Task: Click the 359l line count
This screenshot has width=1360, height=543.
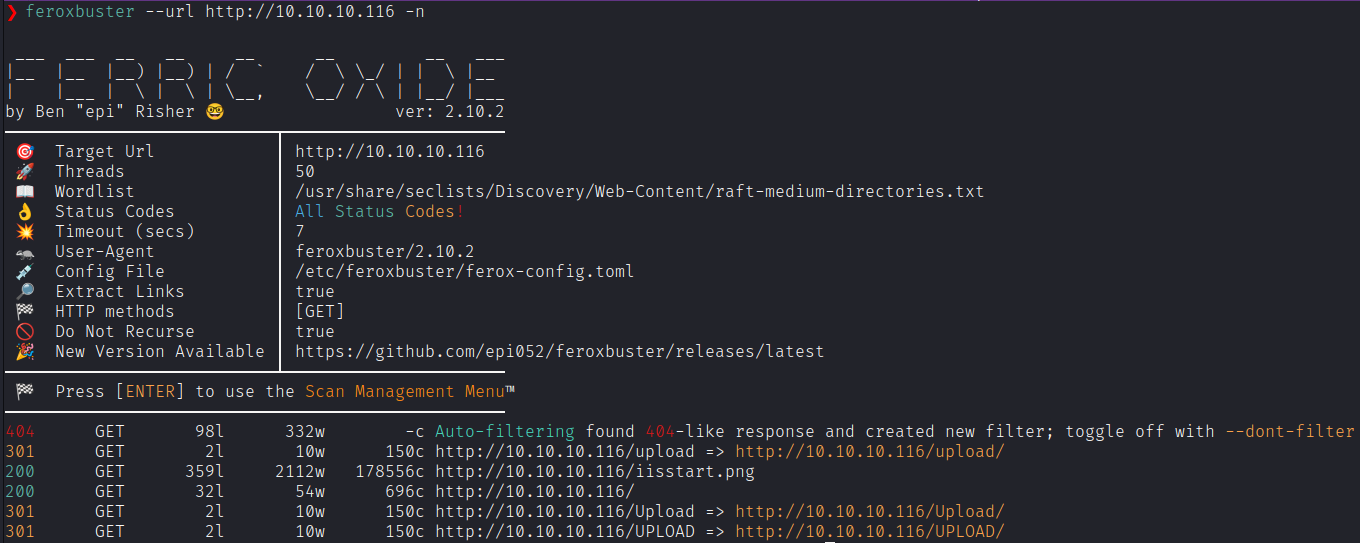Action: (x=205, y=472)
